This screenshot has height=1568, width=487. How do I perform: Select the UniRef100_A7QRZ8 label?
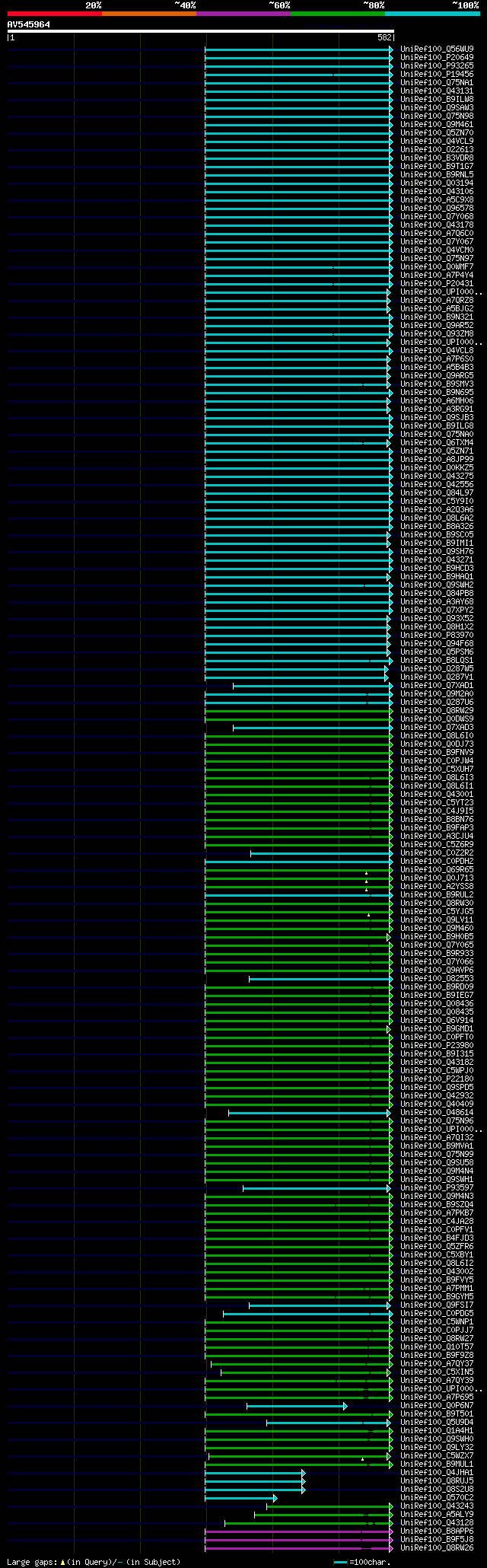[437, 300]
